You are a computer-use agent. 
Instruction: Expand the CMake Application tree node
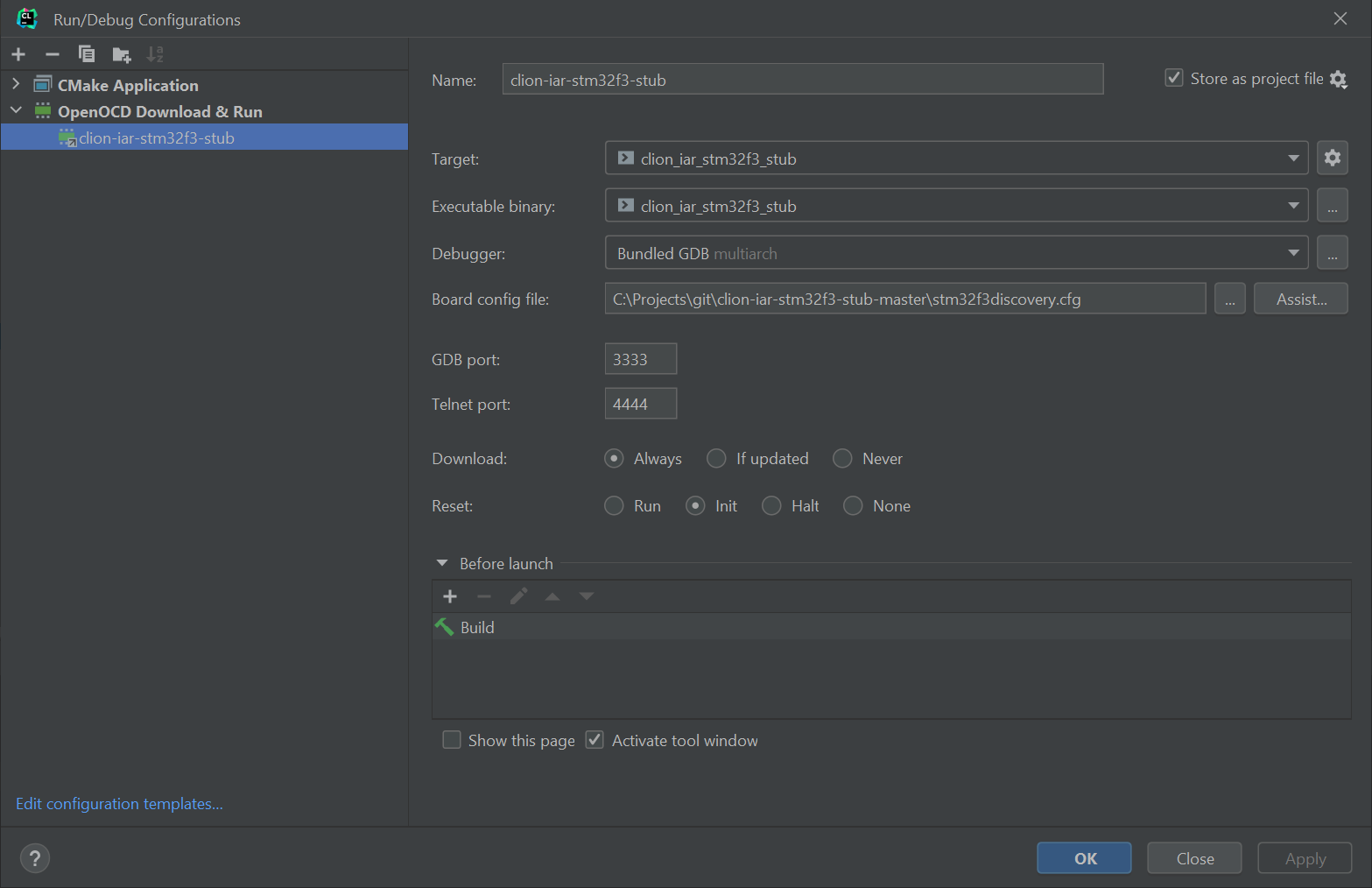point(16,84)
